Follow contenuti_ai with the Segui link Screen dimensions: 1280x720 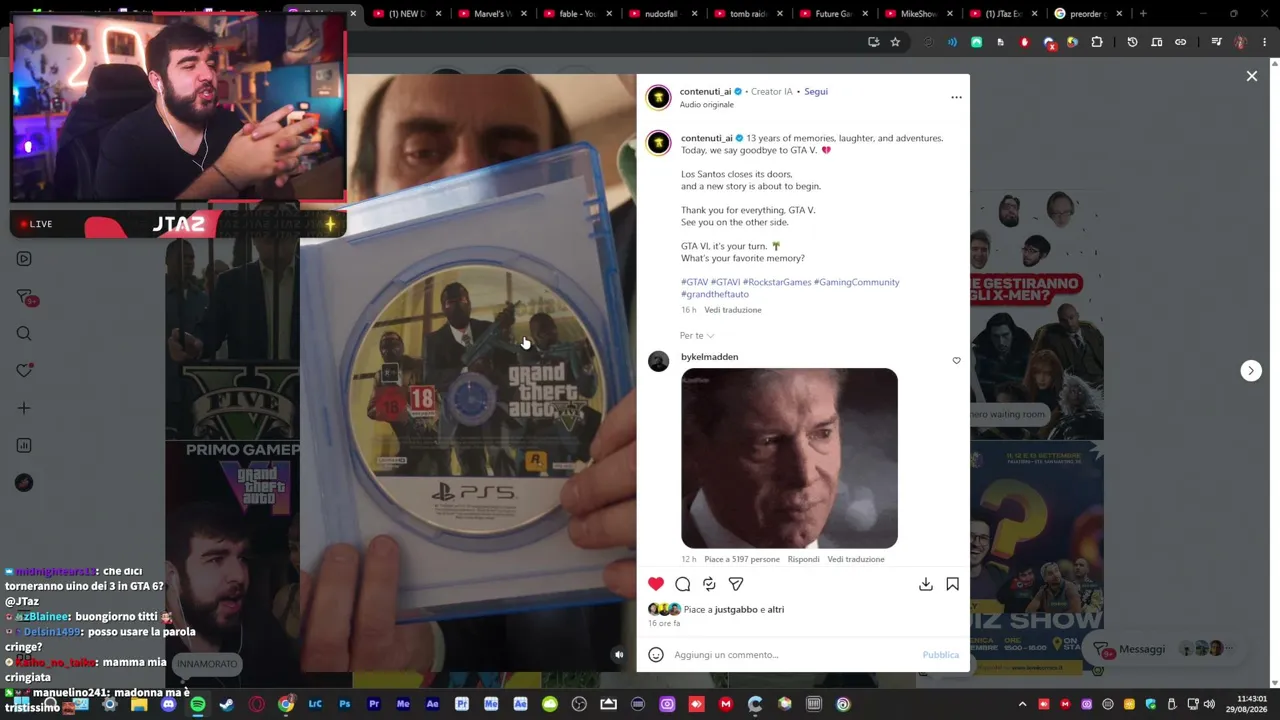816,91
